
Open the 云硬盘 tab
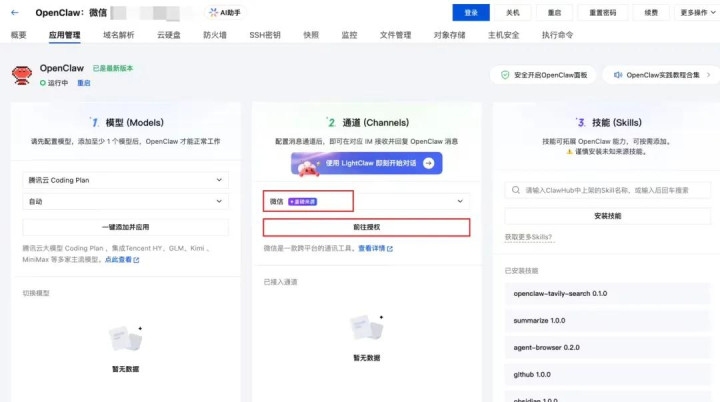(169, 35)
